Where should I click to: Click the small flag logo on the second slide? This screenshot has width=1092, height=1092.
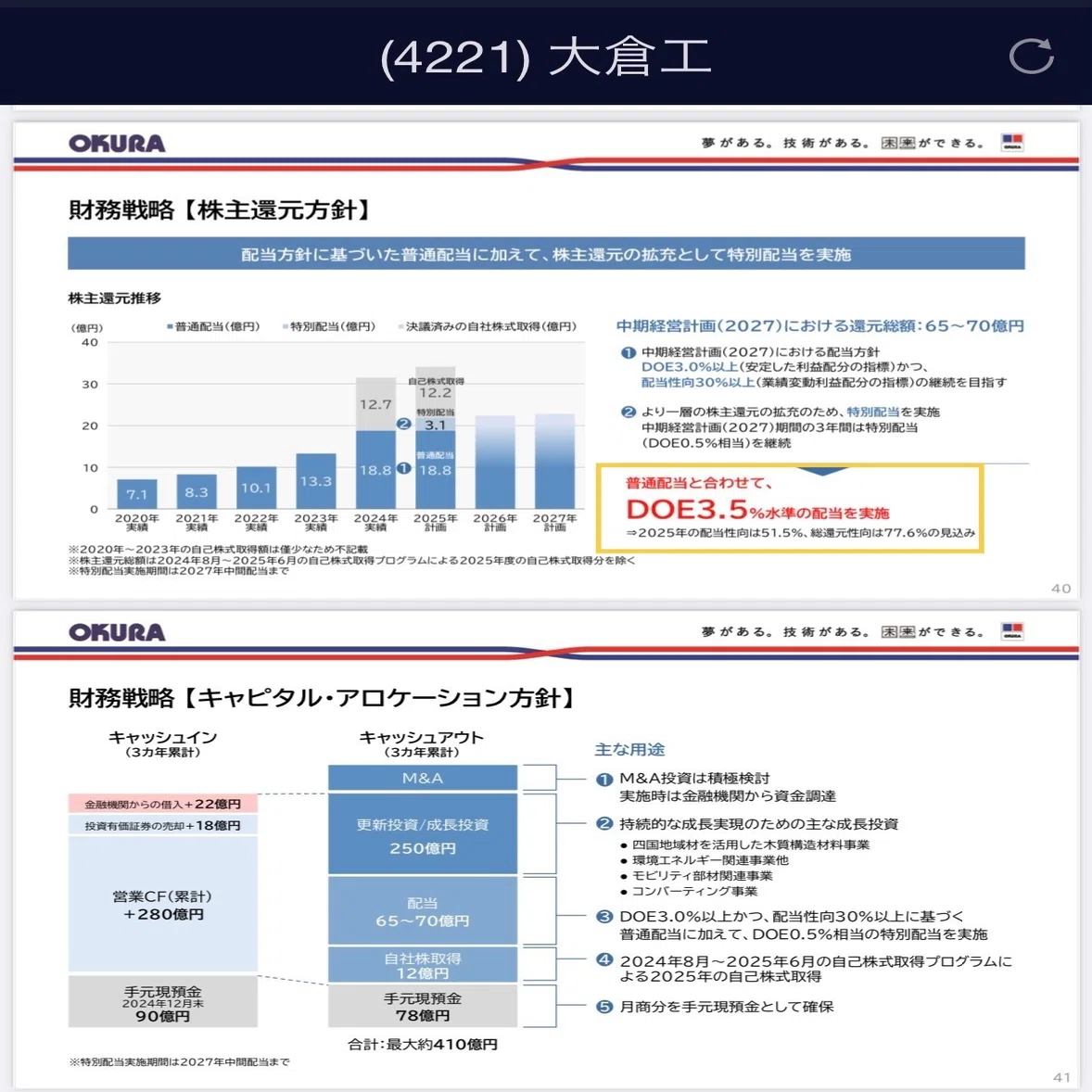coord(1012,631)
